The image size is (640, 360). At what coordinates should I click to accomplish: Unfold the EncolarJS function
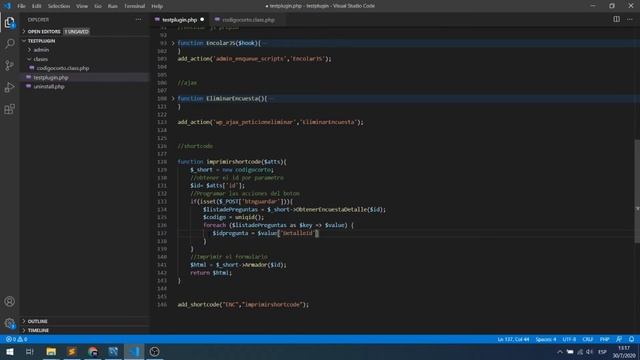pos(173,43)
